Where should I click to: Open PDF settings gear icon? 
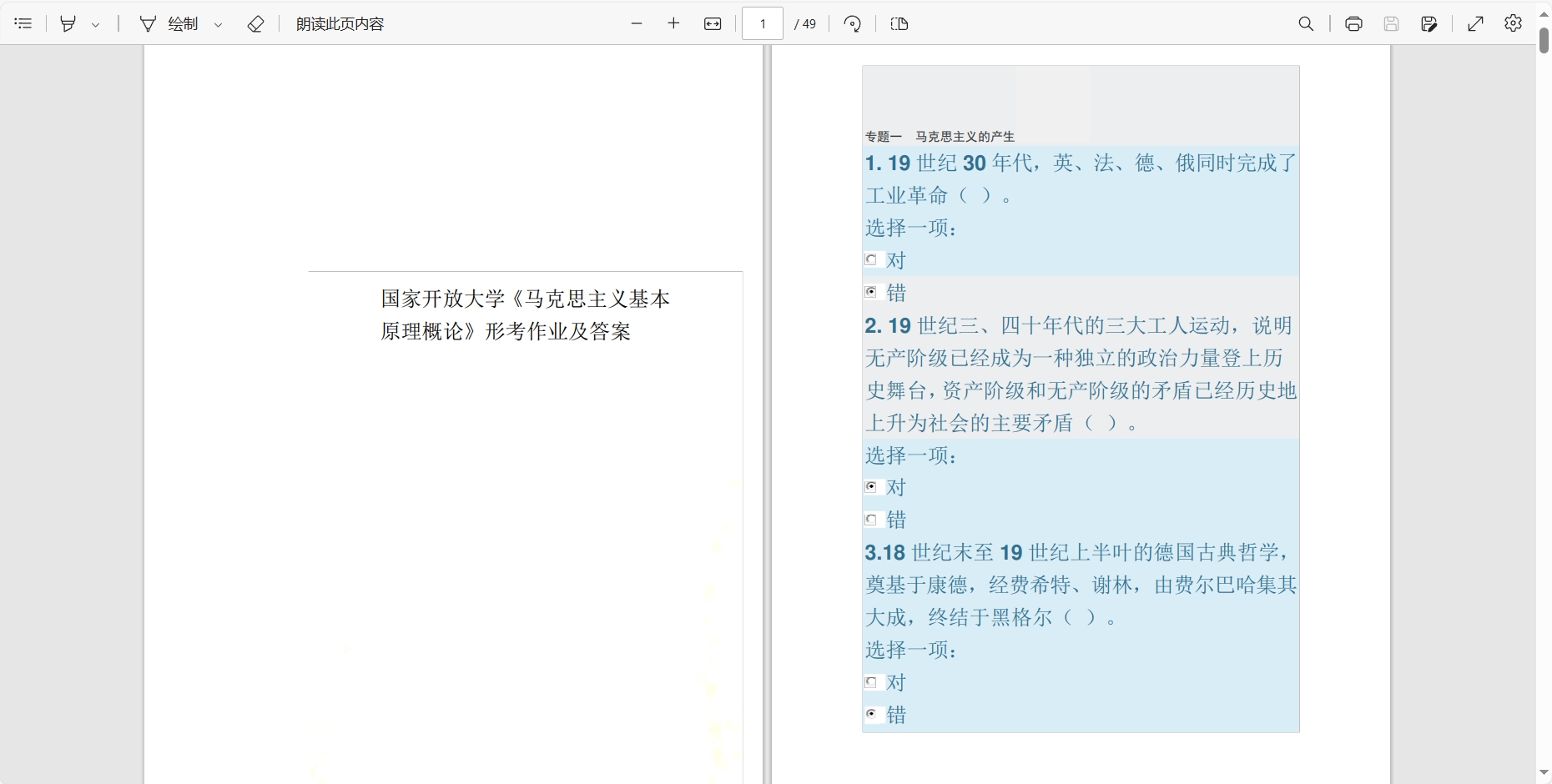(1514, 23)
